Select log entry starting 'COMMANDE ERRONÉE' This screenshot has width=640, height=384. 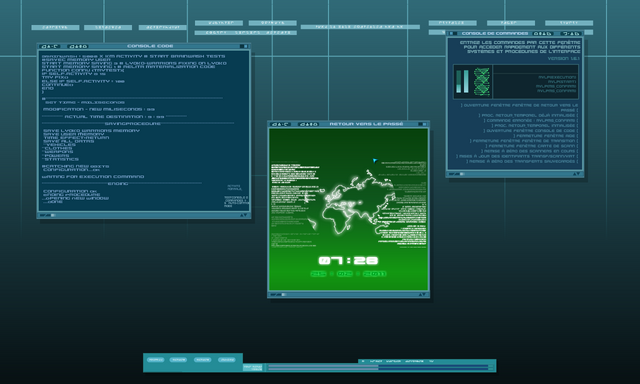point(531,120)
